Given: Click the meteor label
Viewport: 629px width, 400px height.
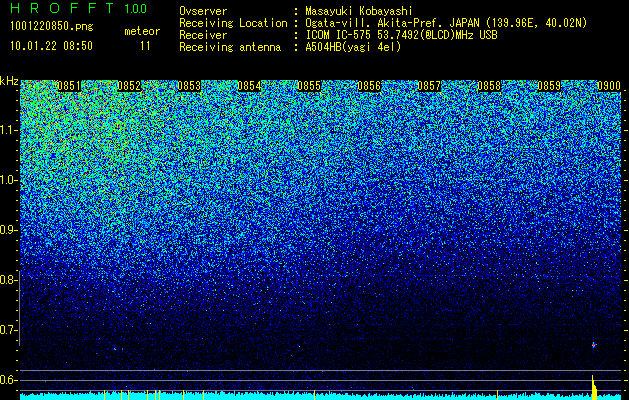Looking at the screenshot, I should (142, 31).
